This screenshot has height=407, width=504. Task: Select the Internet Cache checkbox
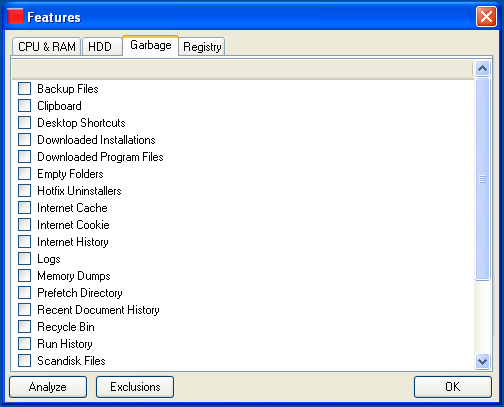24,208
